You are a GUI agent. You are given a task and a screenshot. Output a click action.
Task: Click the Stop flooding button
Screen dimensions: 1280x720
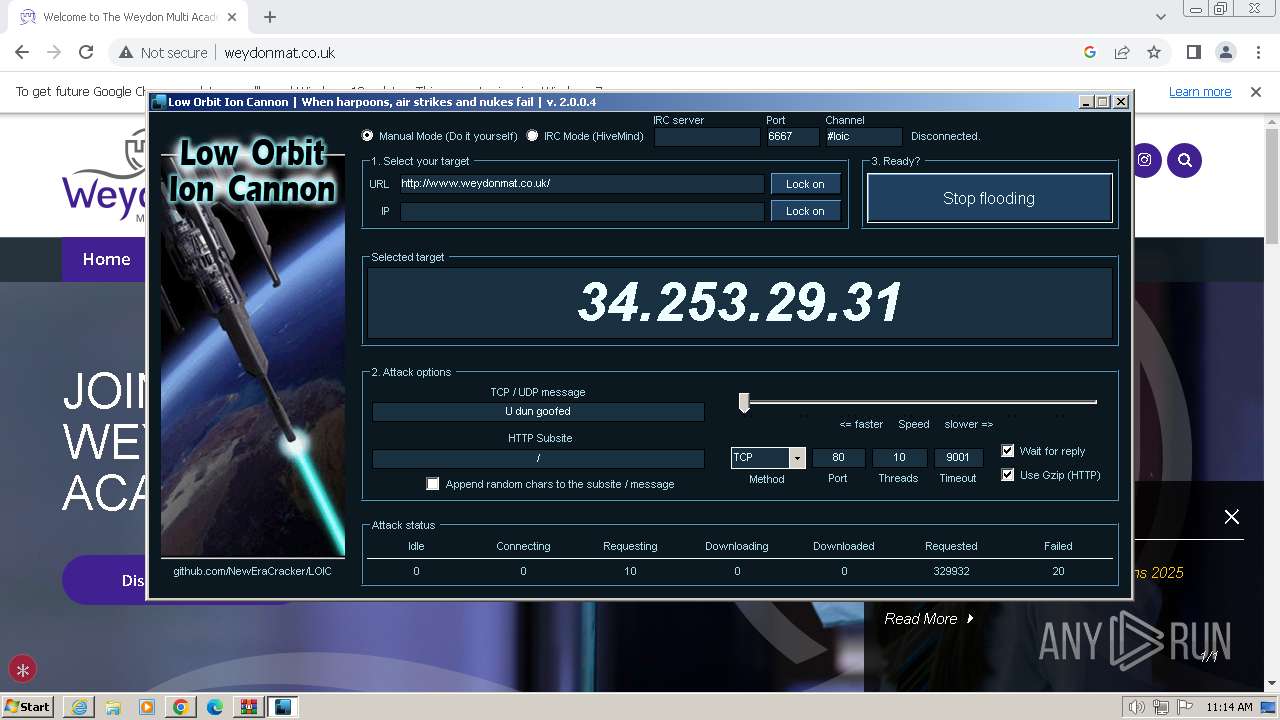click(x=989, y=198)
